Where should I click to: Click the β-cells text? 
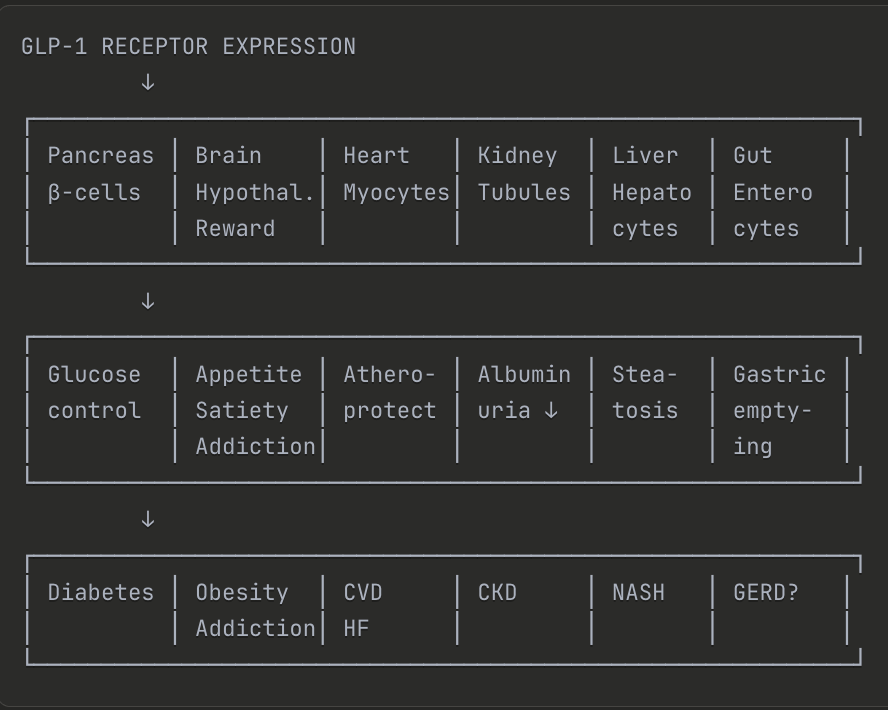tap(94, 192)
